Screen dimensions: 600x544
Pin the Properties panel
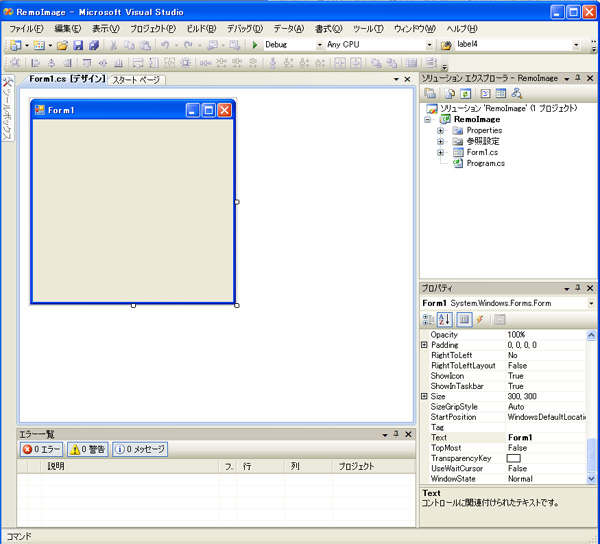pos(578,288)
